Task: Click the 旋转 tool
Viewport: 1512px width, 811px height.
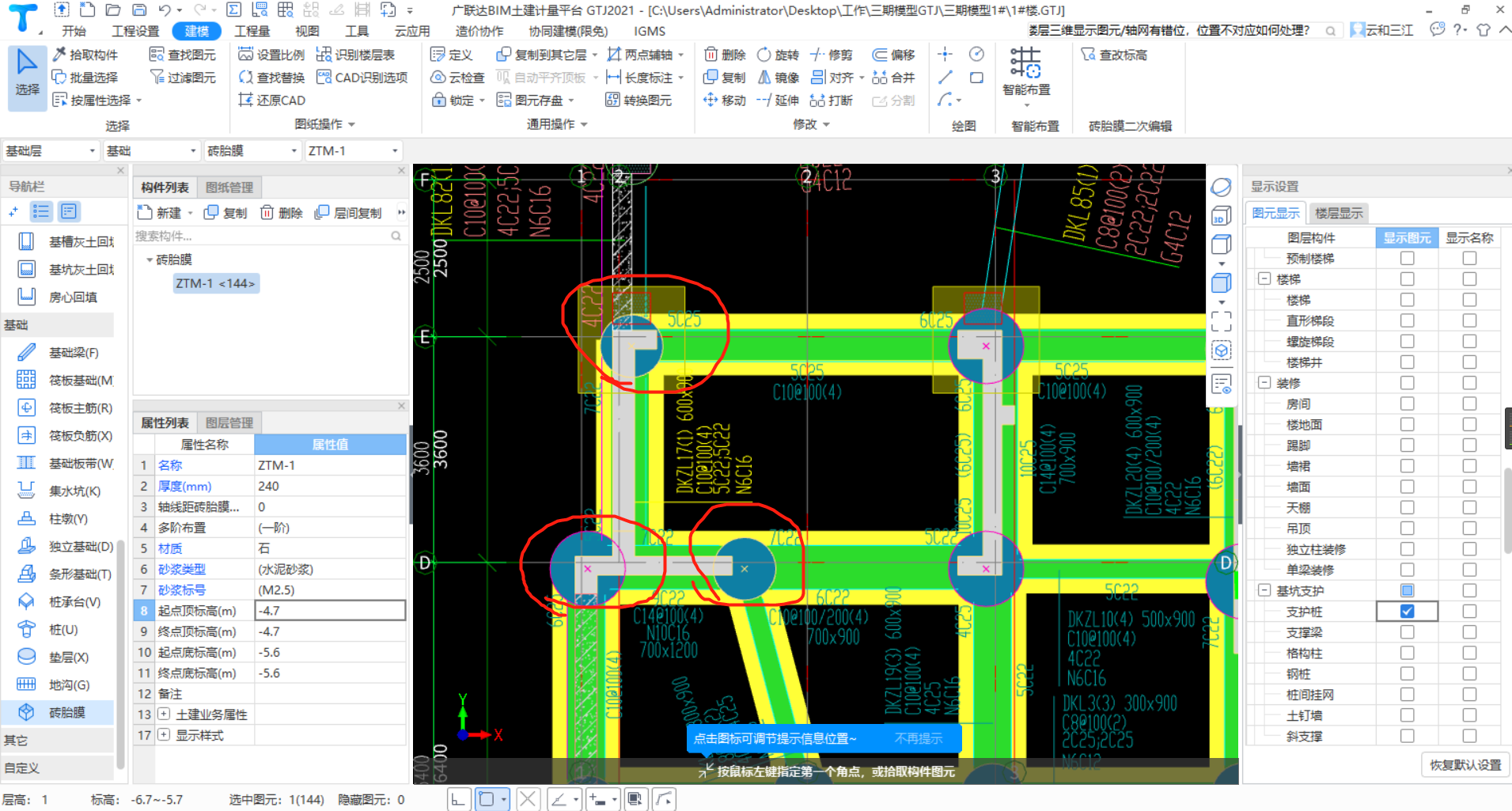Action: tap(778, 55)
